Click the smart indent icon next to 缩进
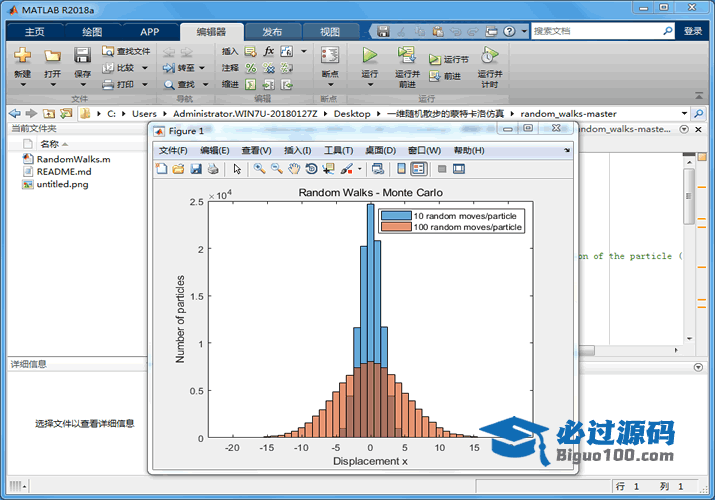The height and width of the screenshot is (500, 715). pos(250,84)
